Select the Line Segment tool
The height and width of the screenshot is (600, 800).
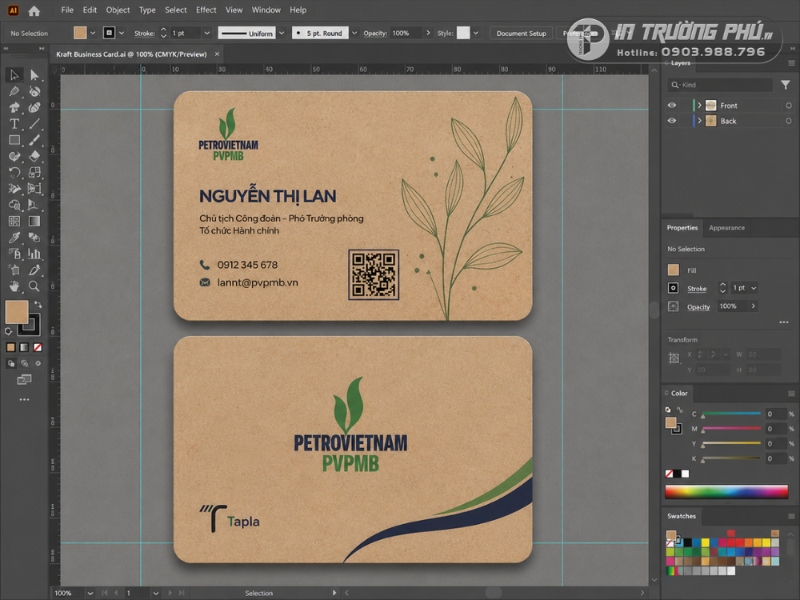point(34,123)
